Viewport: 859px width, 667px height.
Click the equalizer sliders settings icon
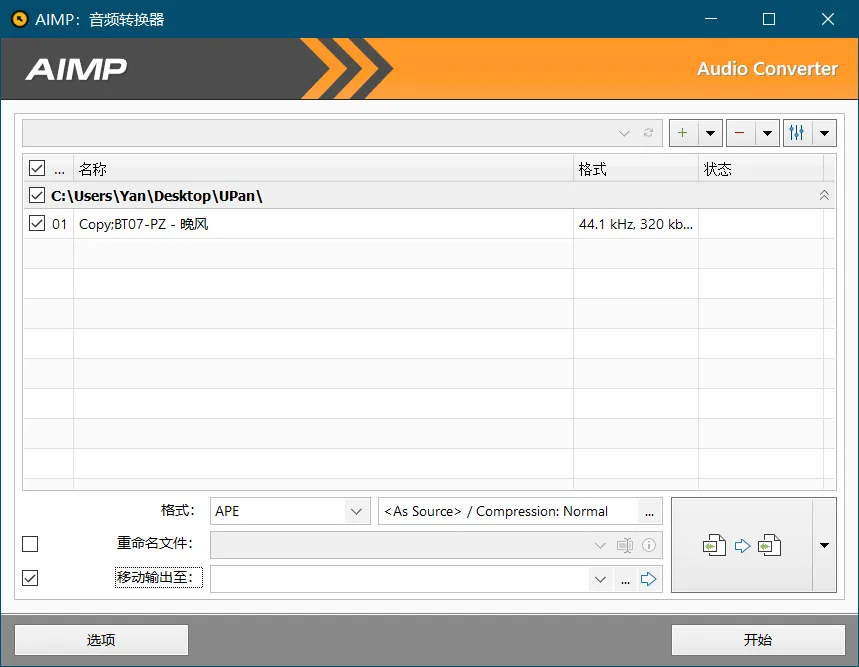(797, 133)
